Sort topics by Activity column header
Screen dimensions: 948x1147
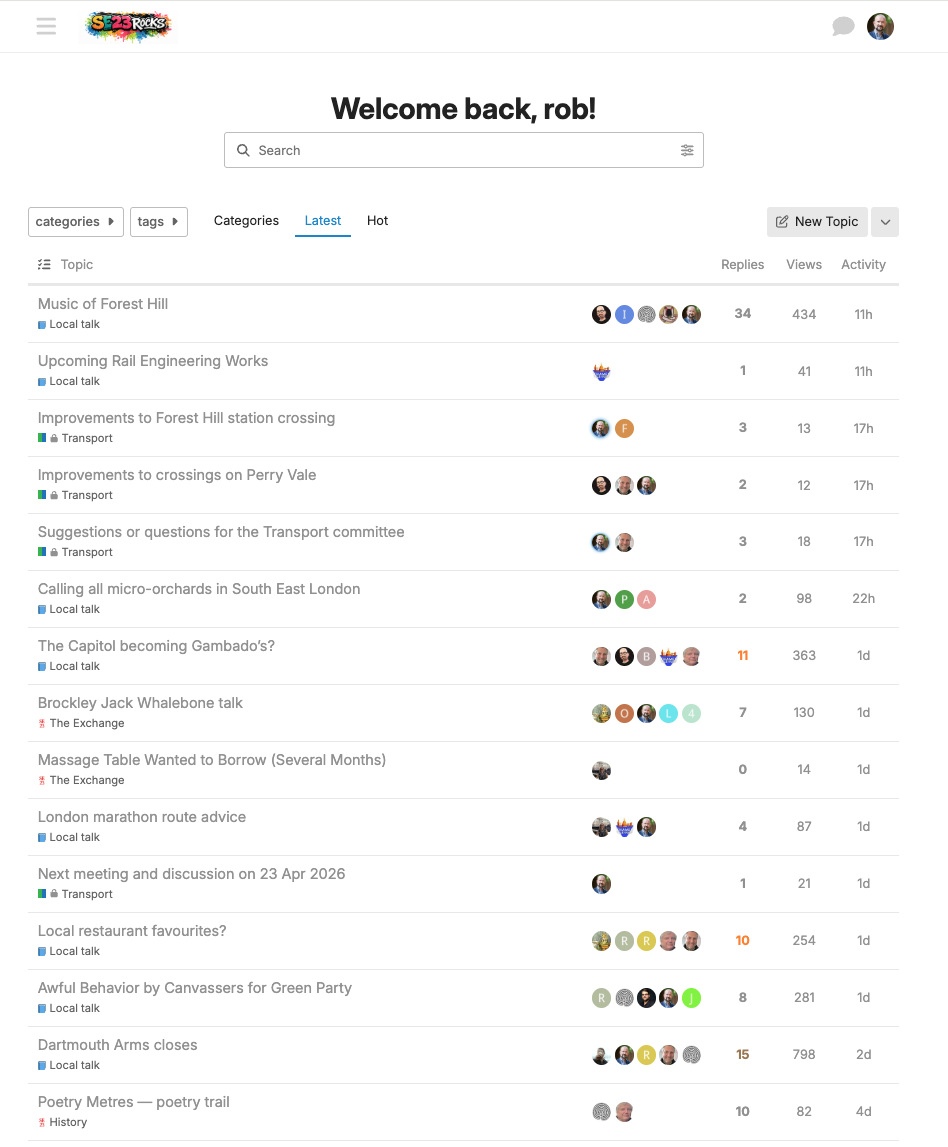863,265
